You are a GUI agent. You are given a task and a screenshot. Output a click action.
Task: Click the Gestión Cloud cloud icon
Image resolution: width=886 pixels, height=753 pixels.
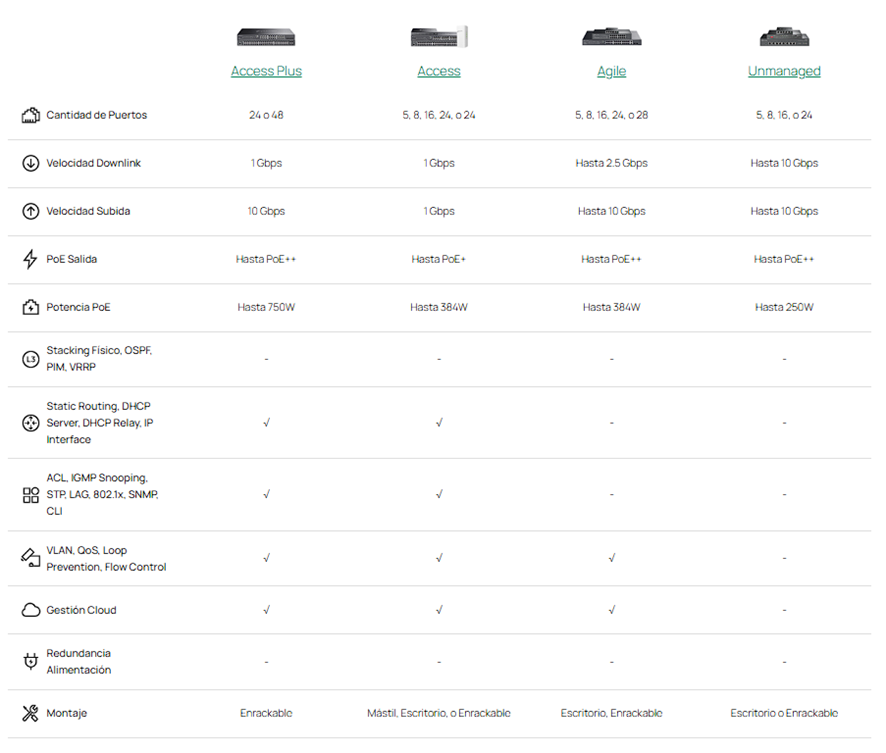[30, 610]
